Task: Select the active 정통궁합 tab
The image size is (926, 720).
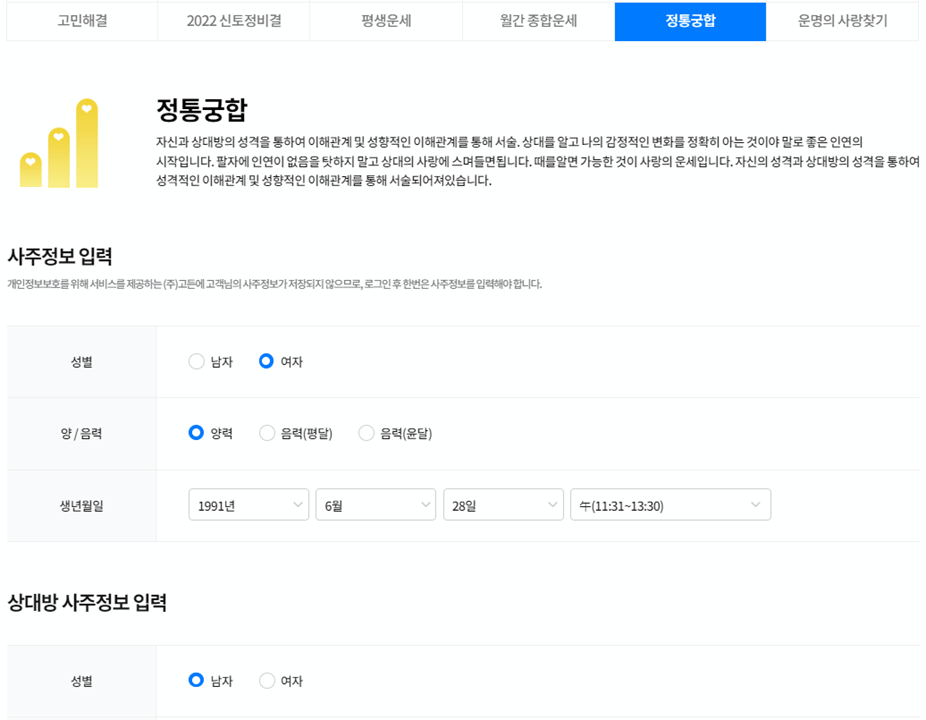Action: coord(690,21)
